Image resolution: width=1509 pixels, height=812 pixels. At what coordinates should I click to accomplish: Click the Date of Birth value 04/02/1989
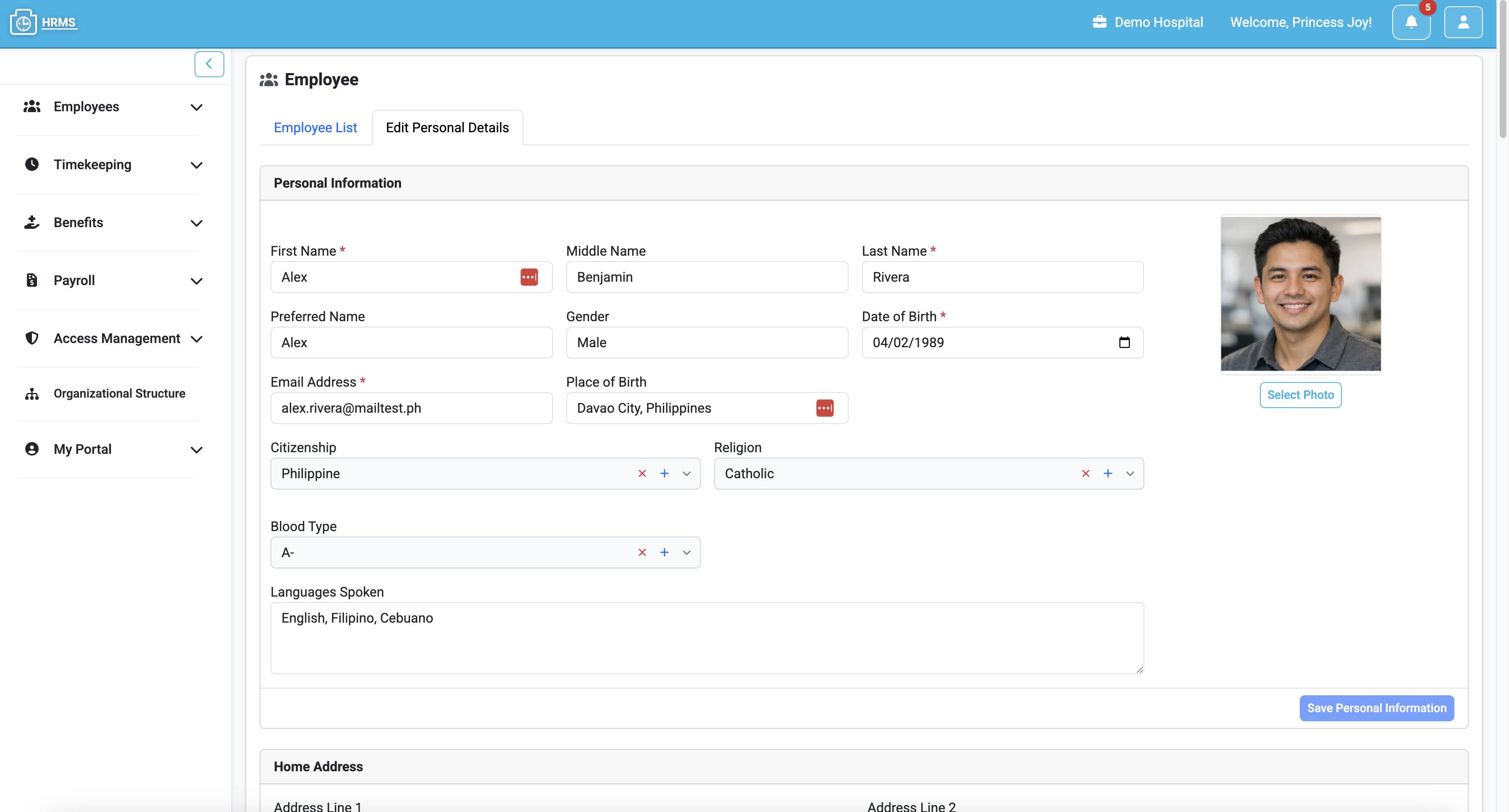[908, 343]
